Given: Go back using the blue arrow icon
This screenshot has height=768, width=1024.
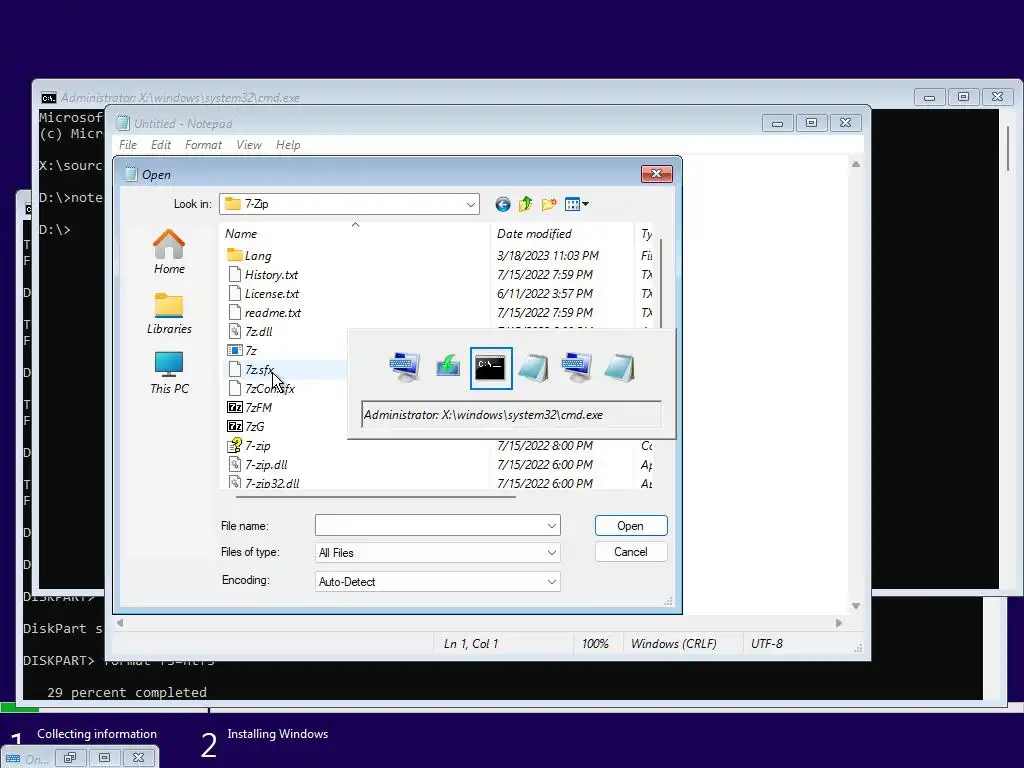Looking at the screenshot, I should point(502,204).
